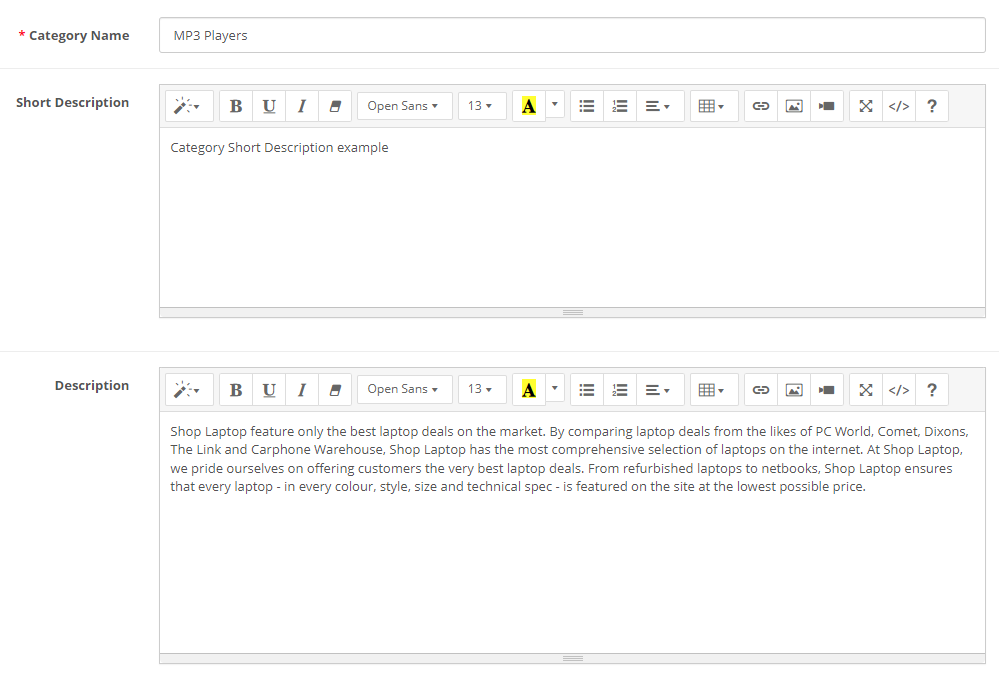Click ordered list button in Description toolbar
The image size is (999, 686).
pyautogui.click(x=620, y=389)
